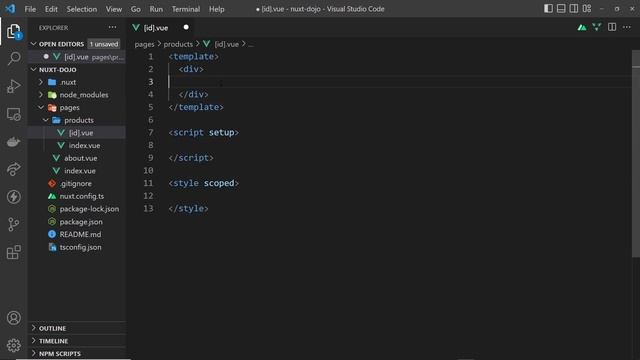Open Run and Debug view
Screen dimensions: 640x360
(x=13, y=86)
